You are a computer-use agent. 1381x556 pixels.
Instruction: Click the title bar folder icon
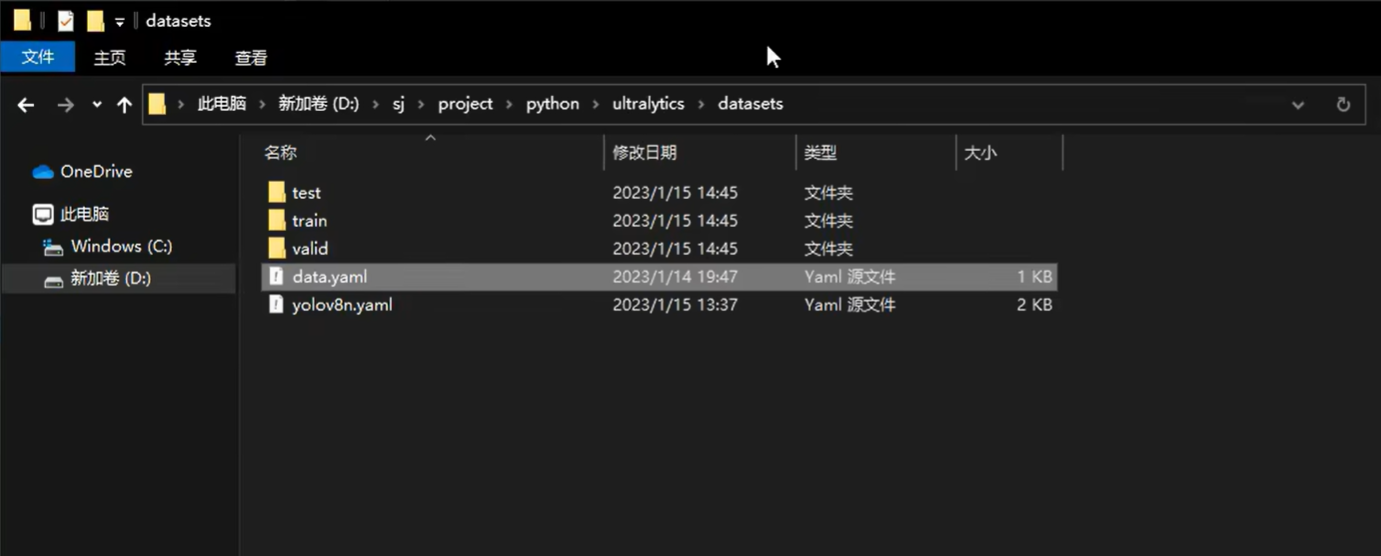[22, 20]
